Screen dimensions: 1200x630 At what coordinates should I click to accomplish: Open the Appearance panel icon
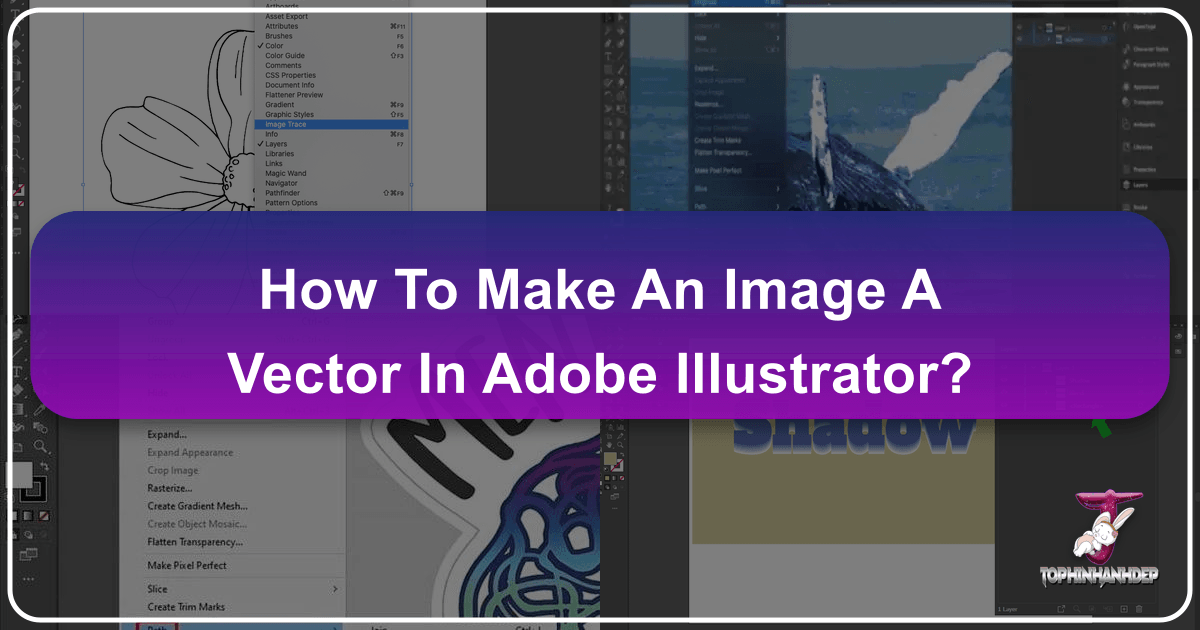tap(1142, 87)
